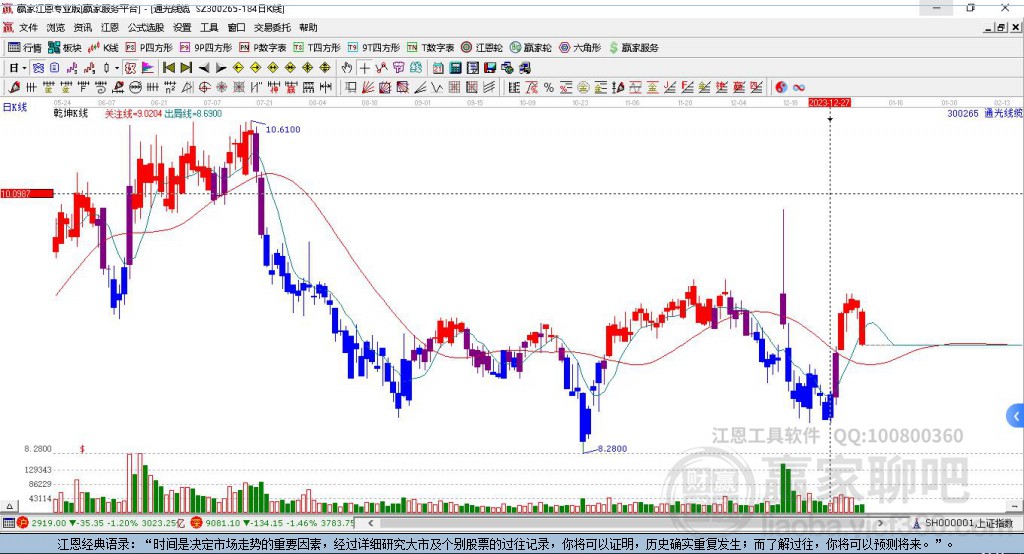The image size is (1024, 554).
Task: Open the 交易委托 menu
Action: [272, 27]
